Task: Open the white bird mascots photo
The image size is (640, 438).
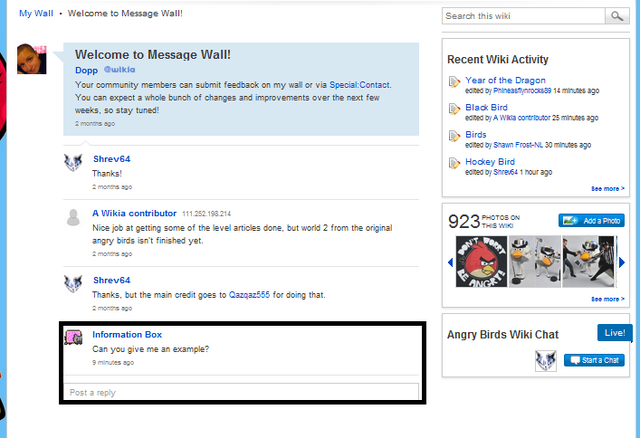Action: point(535,261)
